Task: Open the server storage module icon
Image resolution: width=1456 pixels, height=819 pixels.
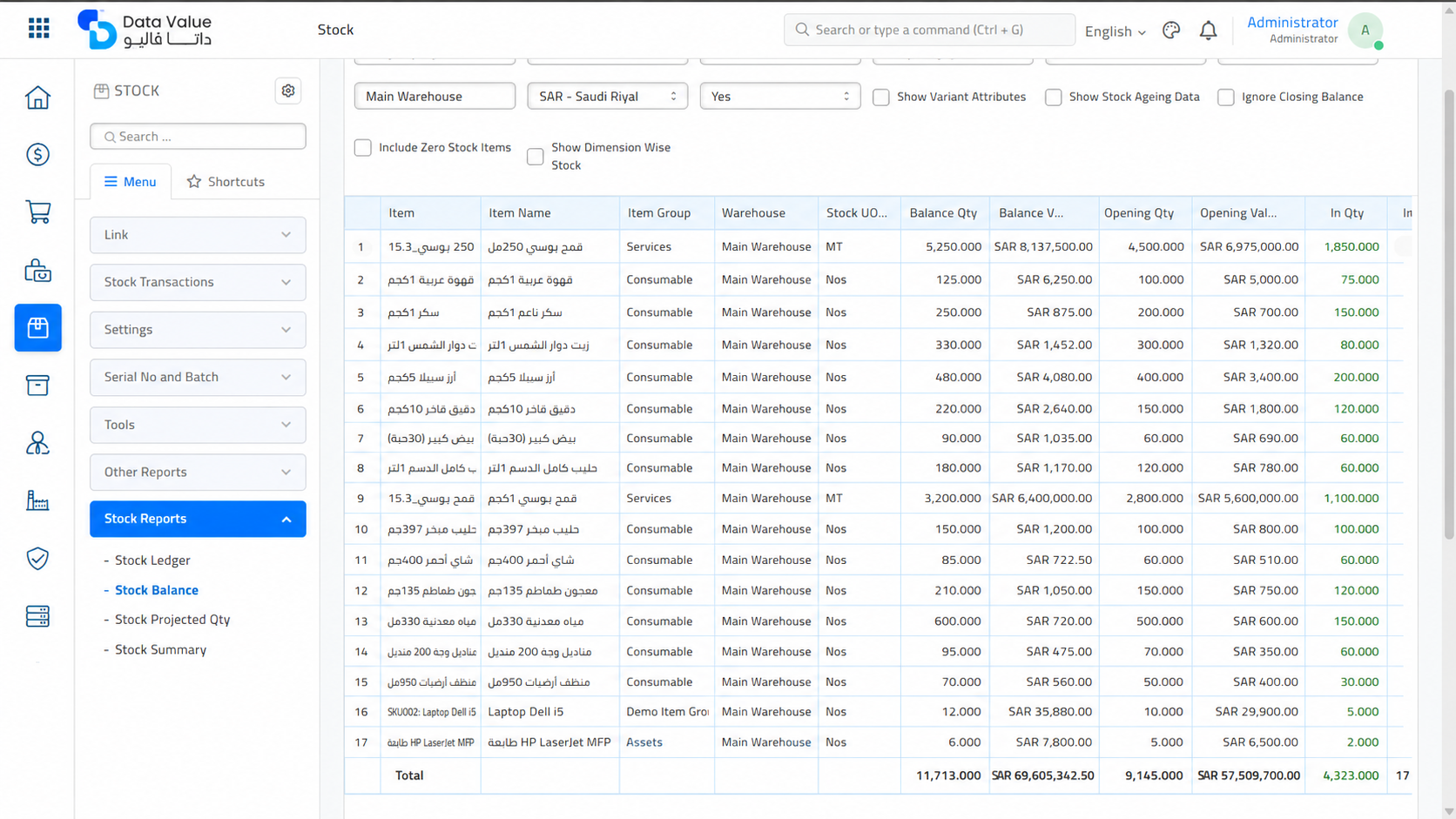Action: pos(37,616)
